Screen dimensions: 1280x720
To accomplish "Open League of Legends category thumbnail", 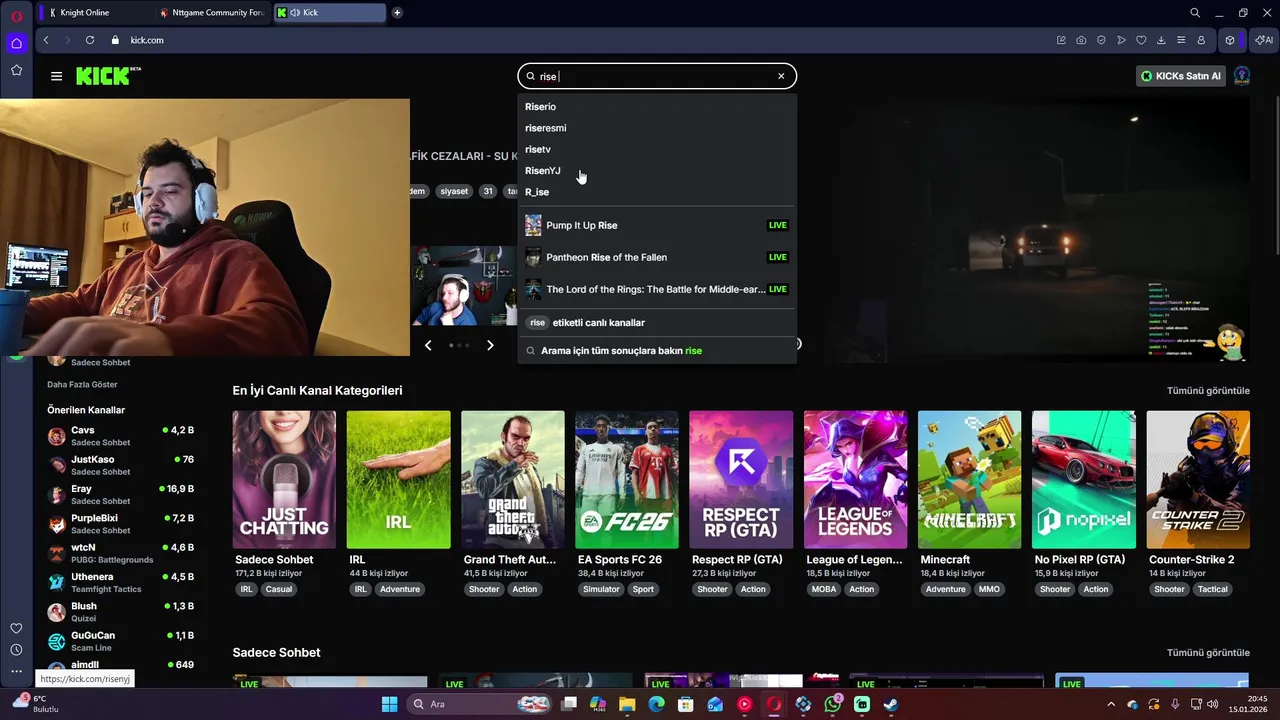I will (855, 479).
